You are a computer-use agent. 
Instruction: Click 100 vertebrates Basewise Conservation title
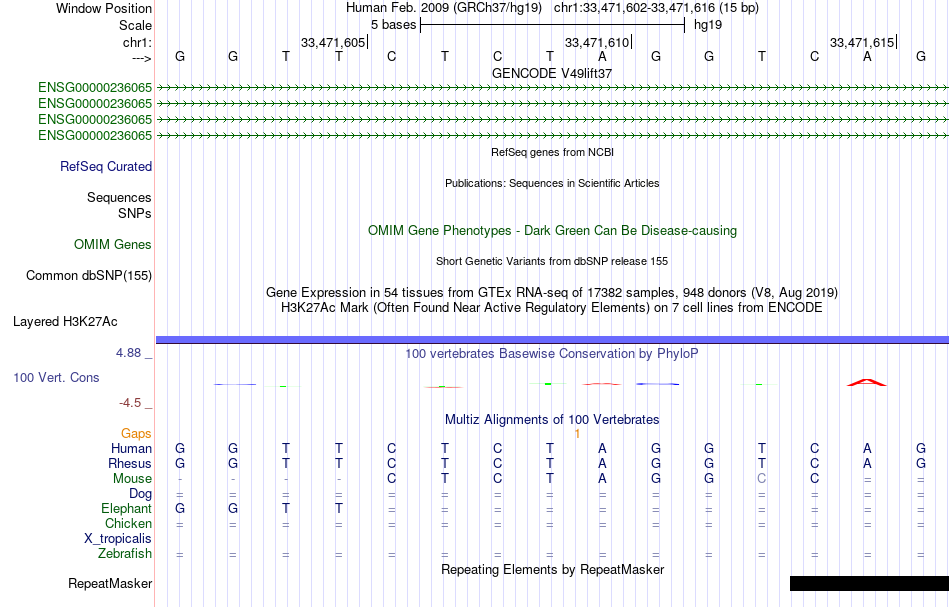[x=552, y=353]
